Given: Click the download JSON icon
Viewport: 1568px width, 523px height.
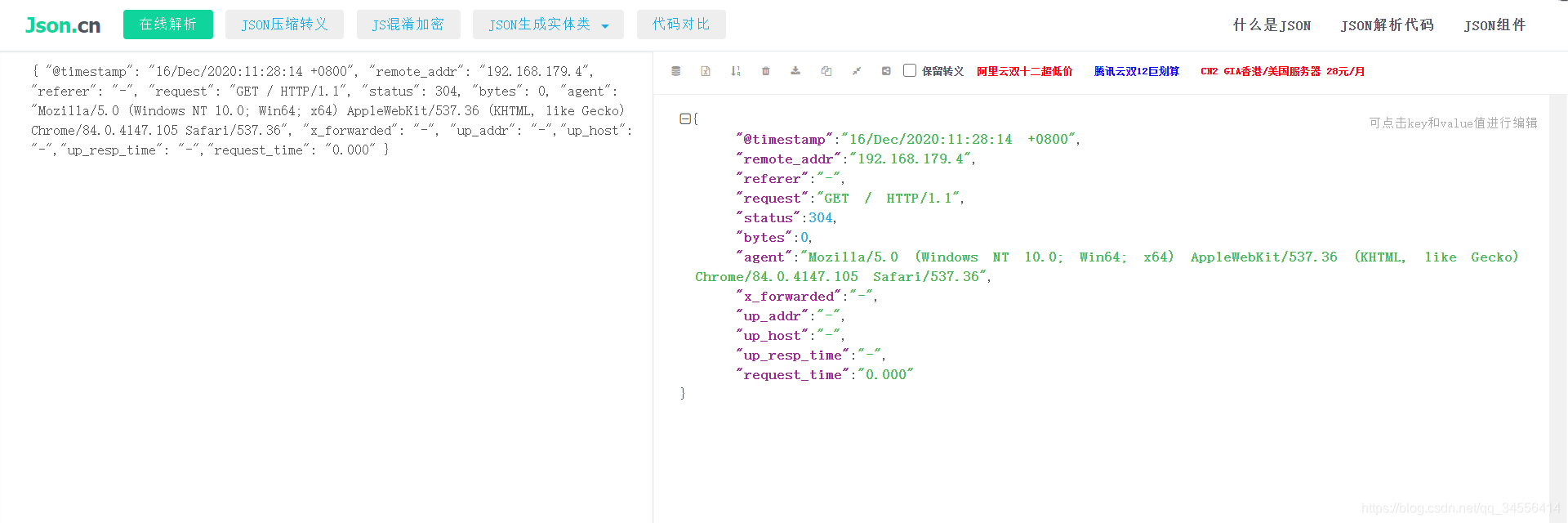Looking at the screenshot, I should coord(795,71).
